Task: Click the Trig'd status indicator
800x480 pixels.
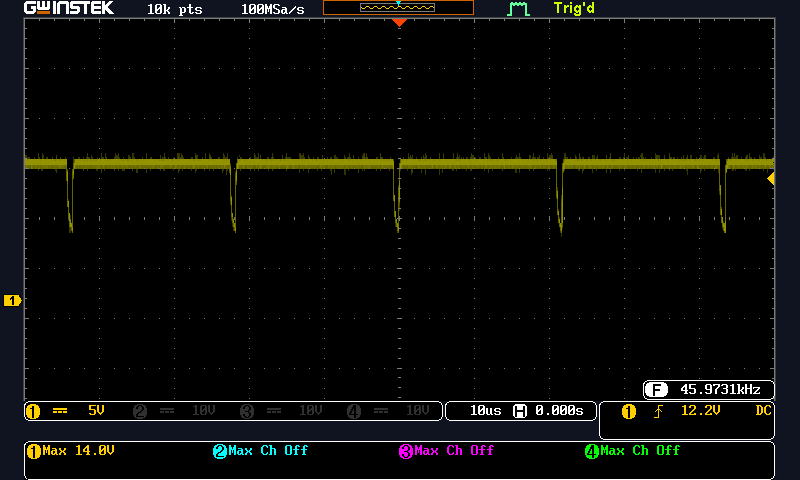Action: click(x=574, y=8)
